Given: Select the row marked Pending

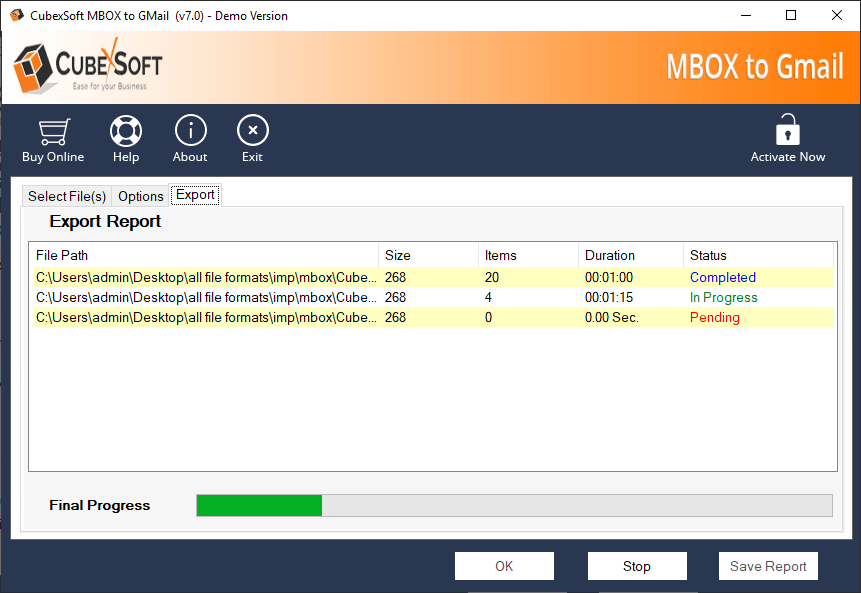Looking at the screenshot, I should pos(430,317).
